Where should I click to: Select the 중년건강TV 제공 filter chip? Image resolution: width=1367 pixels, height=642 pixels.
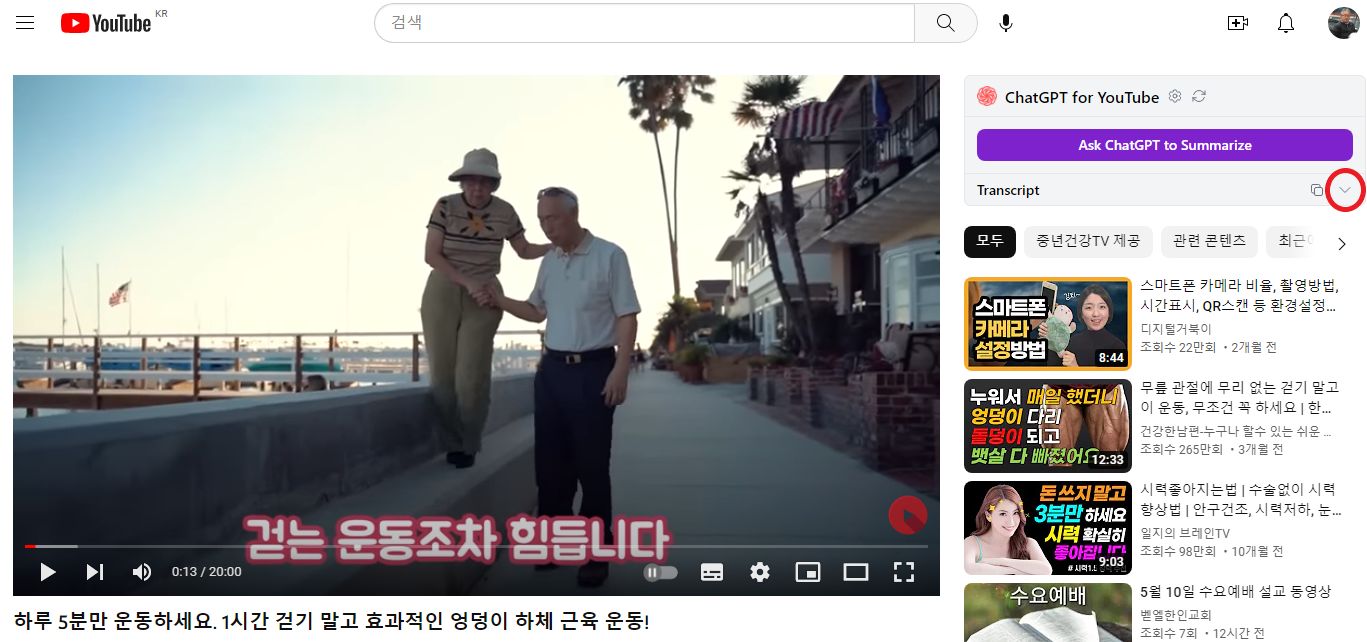coord(1088,241)
